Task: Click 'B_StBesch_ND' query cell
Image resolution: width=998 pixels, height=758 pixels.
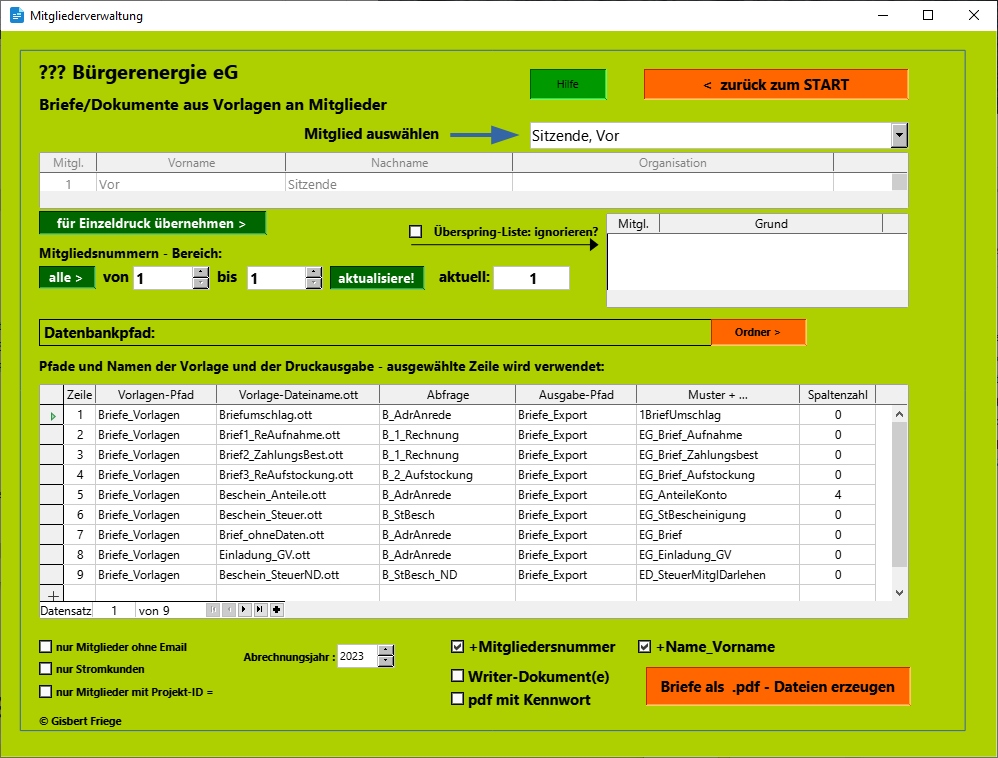Action: (x=447, y=575)
